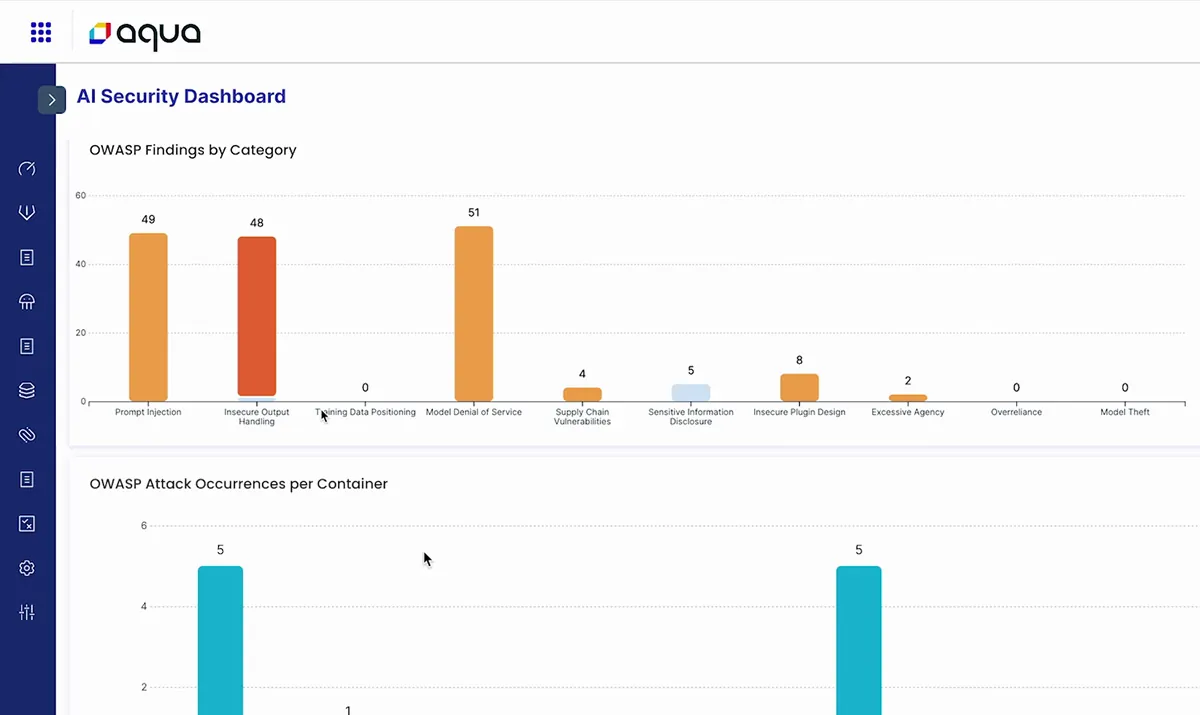Click the 0 value above Model Theft

click(1125, 387)
